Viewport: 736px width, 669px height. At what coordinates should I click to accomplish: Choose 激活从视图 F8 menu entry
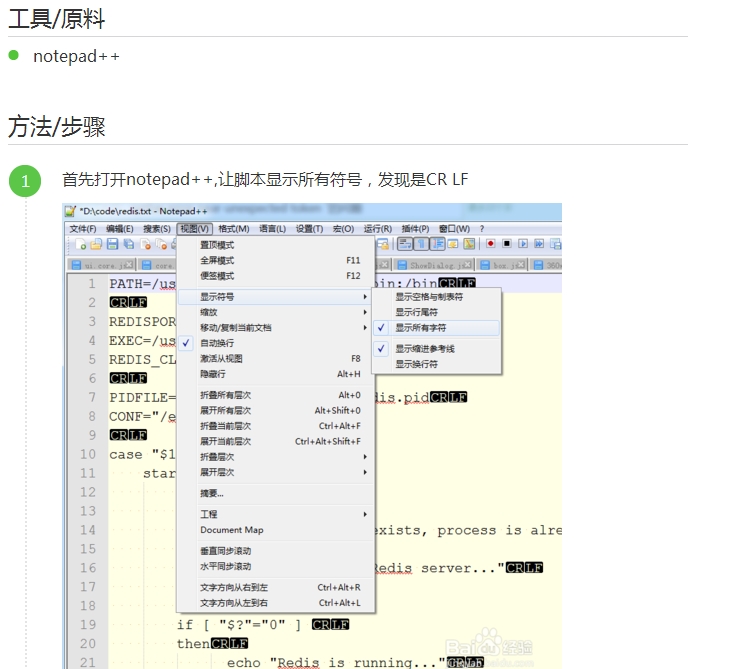coord(276,359)
